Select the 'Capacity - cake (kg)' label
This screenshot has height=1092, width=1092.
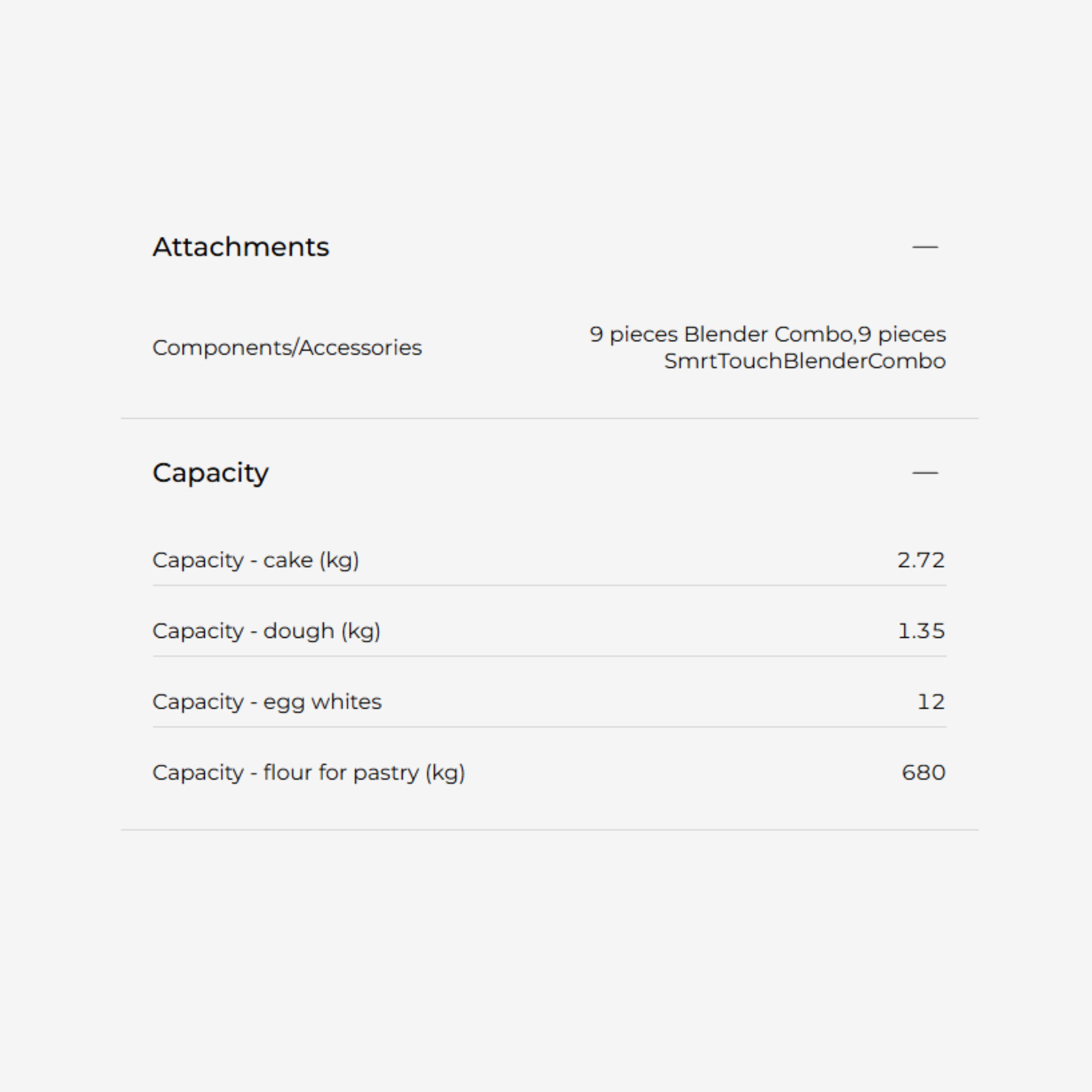(255, 560)
